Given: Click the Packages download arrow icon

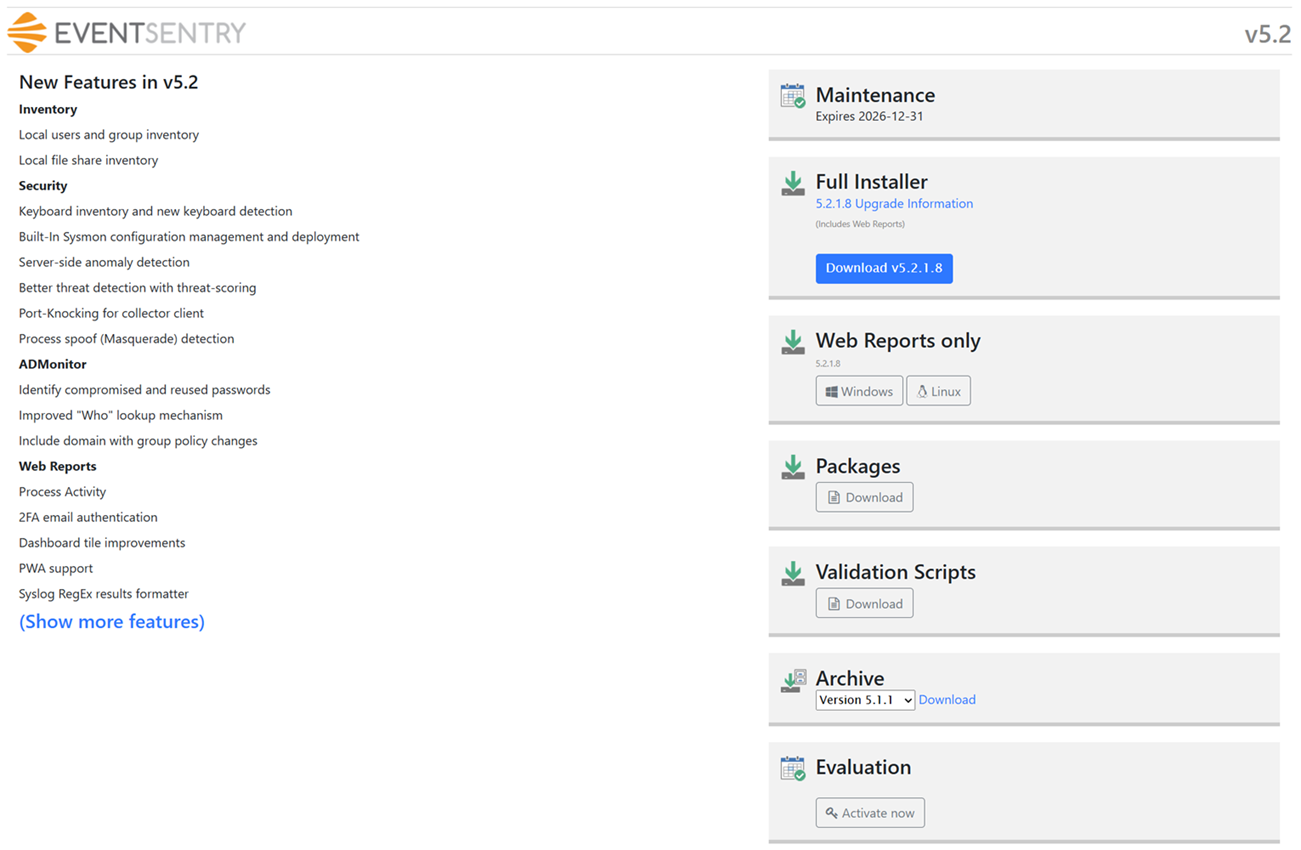Looking at the screenshot, I should coord(793,467).
